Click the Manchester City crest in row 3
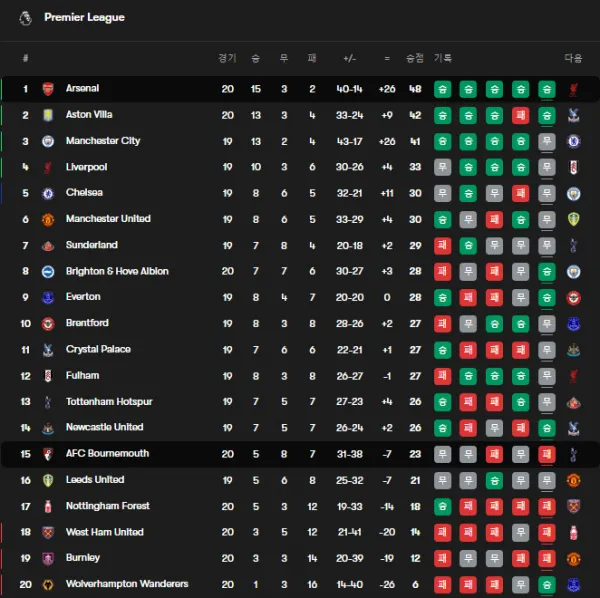 47,141
